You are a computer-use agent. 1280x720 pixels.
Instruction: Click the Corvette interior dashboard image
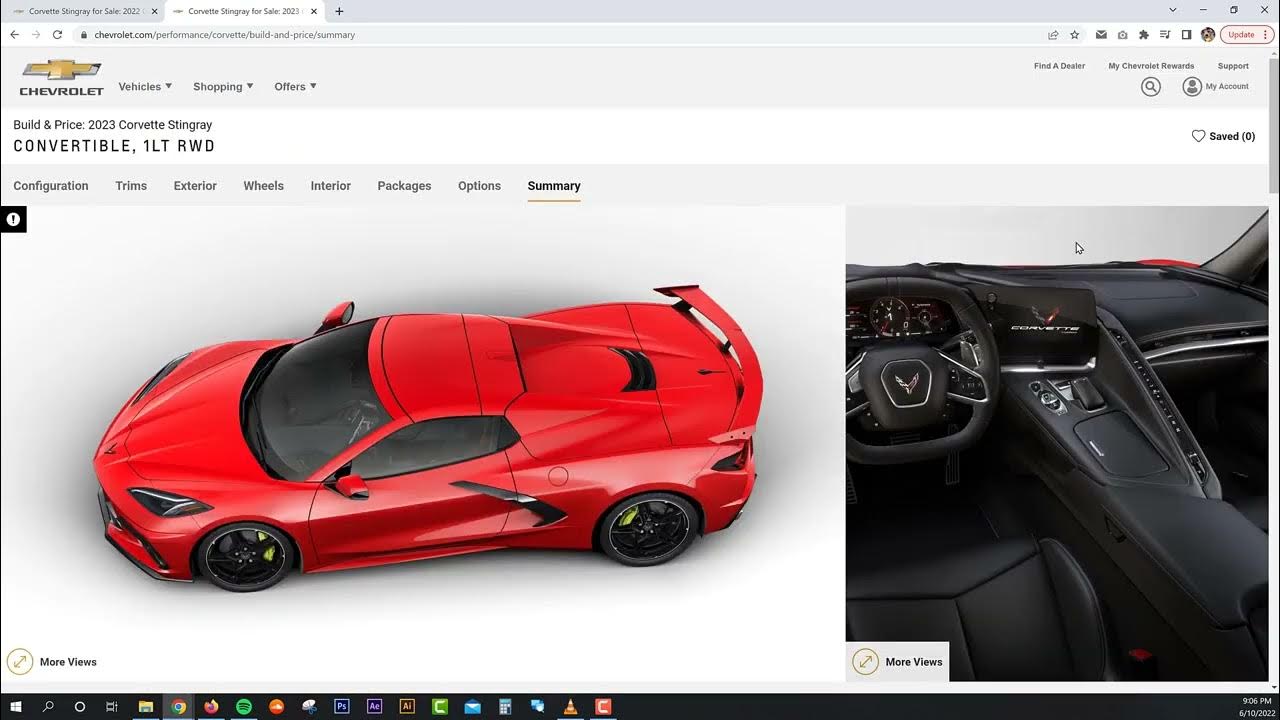coord(1057,443)
